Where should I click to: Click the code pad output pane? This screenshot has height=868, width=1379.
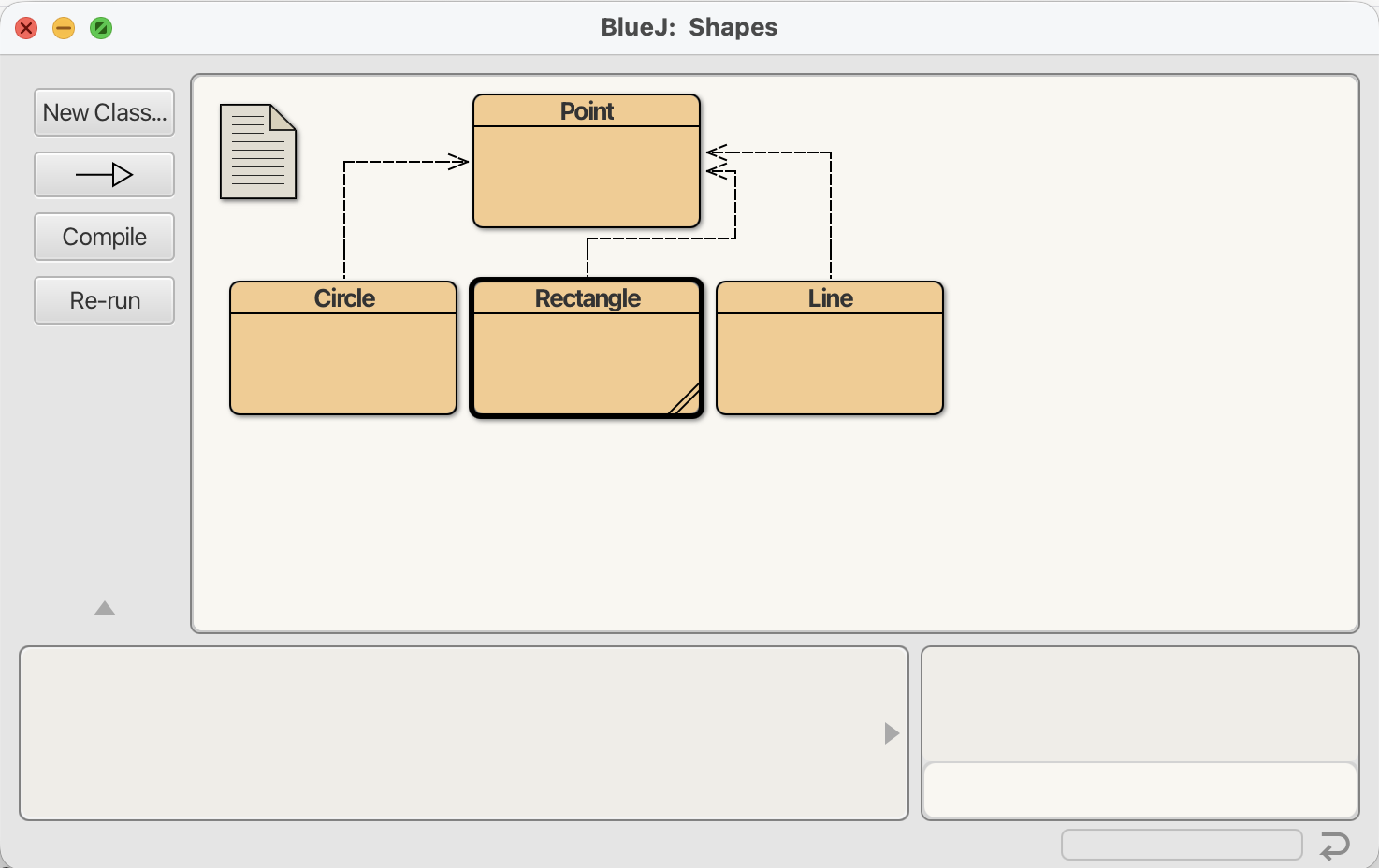(1139, 703)
